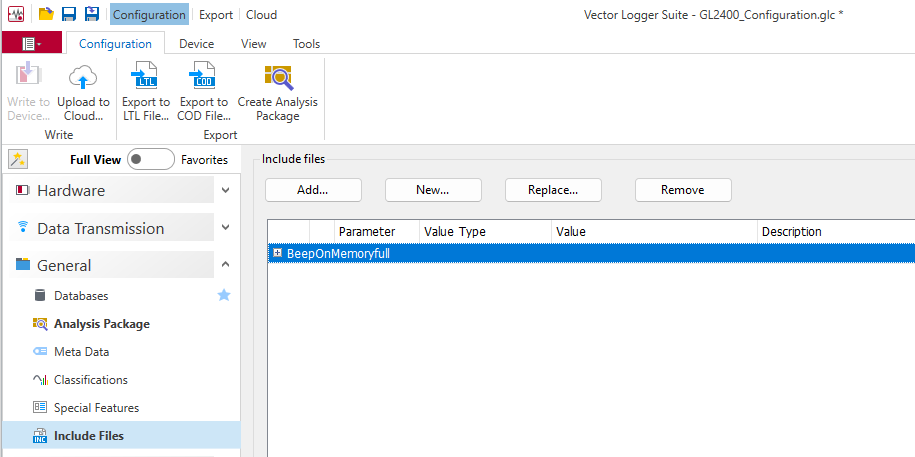This screenshot has width=915, height=457.
Task: Expand the BeepOnMemoryfull row plus sign
Action: click(x=278, y=253)
